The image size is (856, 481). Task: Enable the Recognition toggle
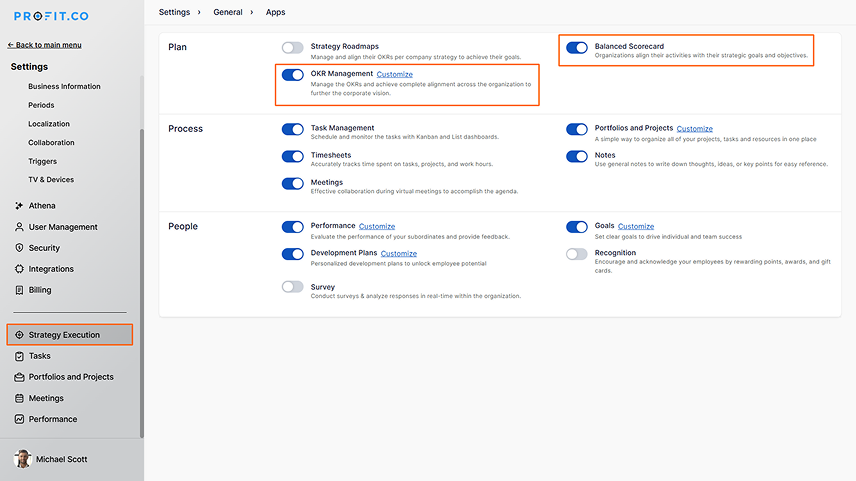pyautogui.click(x=576, y=254)
